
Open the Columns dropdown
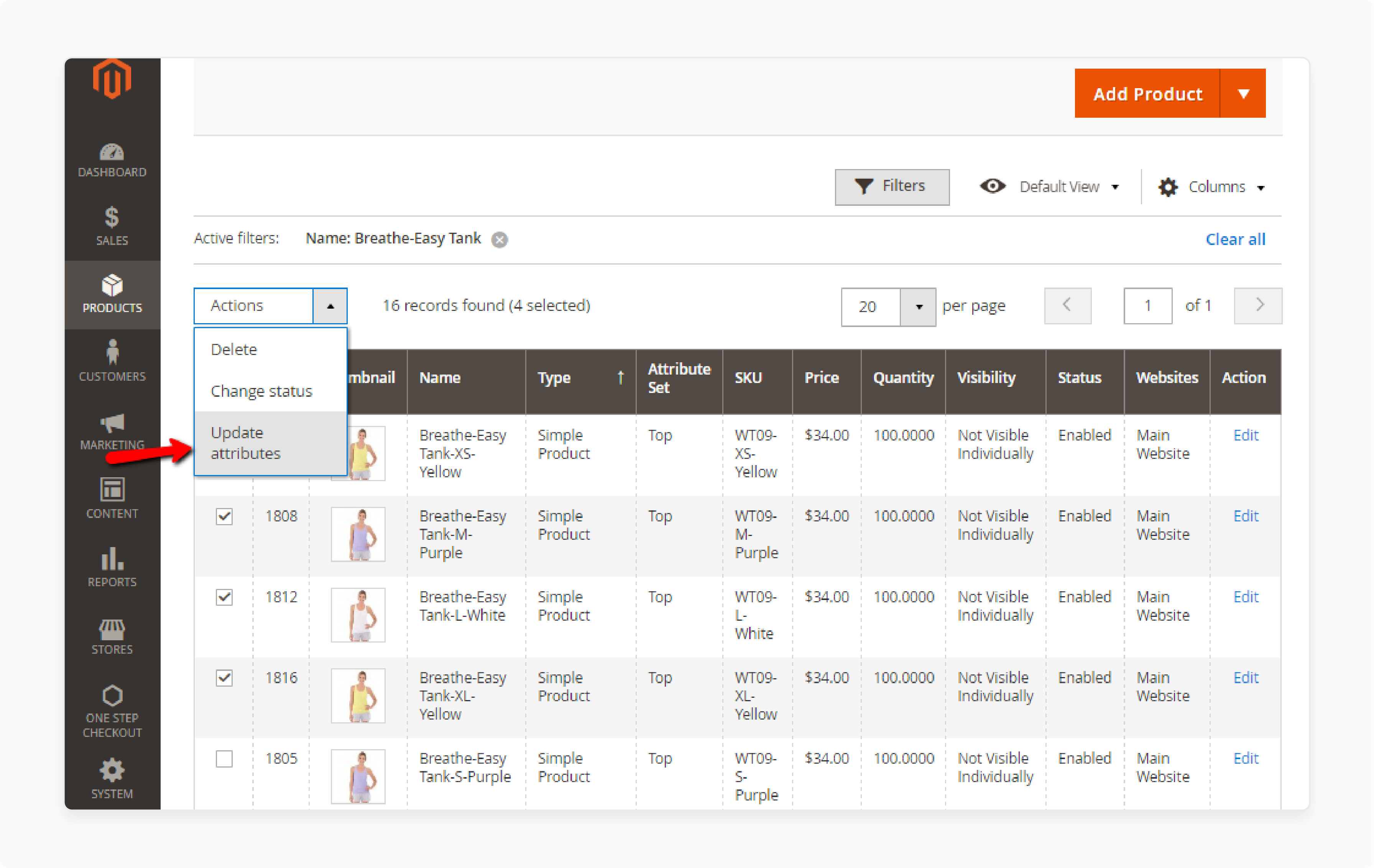click(x=1212, y=187)
